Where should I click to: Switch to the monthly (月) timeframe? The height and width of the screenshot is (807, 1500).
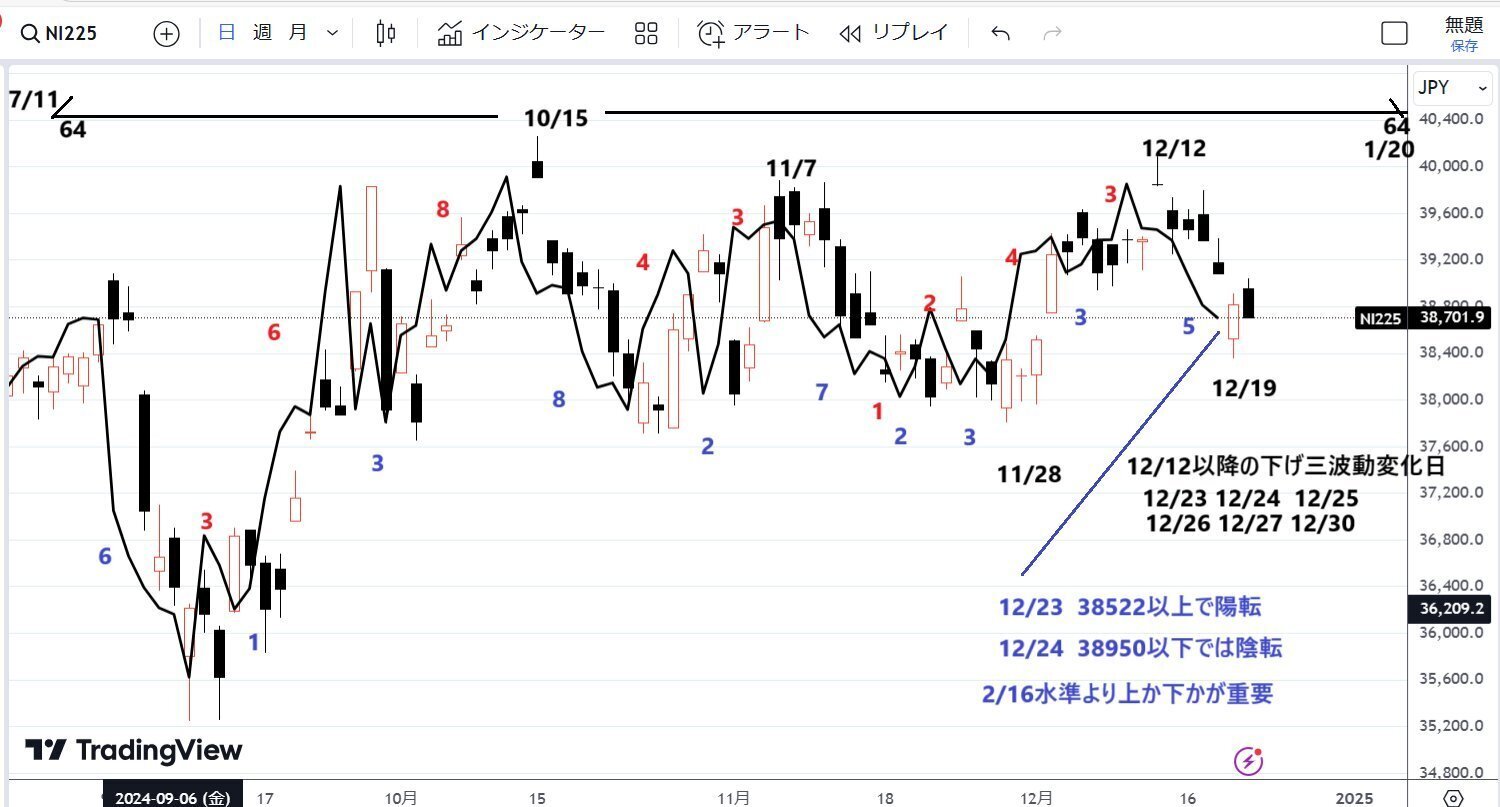click(x=297, y=33)
